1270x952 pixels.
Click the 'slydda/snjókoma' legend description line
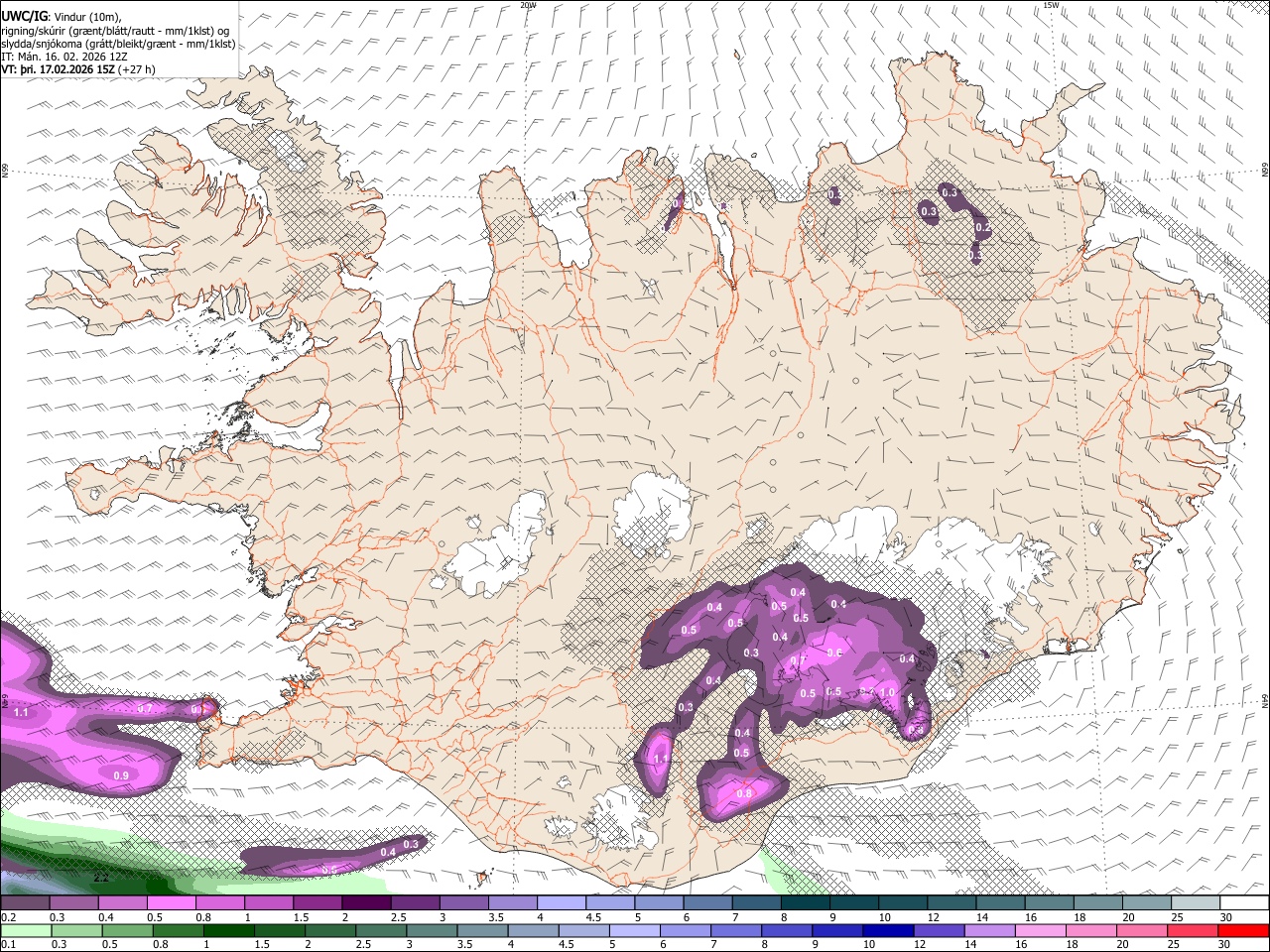118,44
